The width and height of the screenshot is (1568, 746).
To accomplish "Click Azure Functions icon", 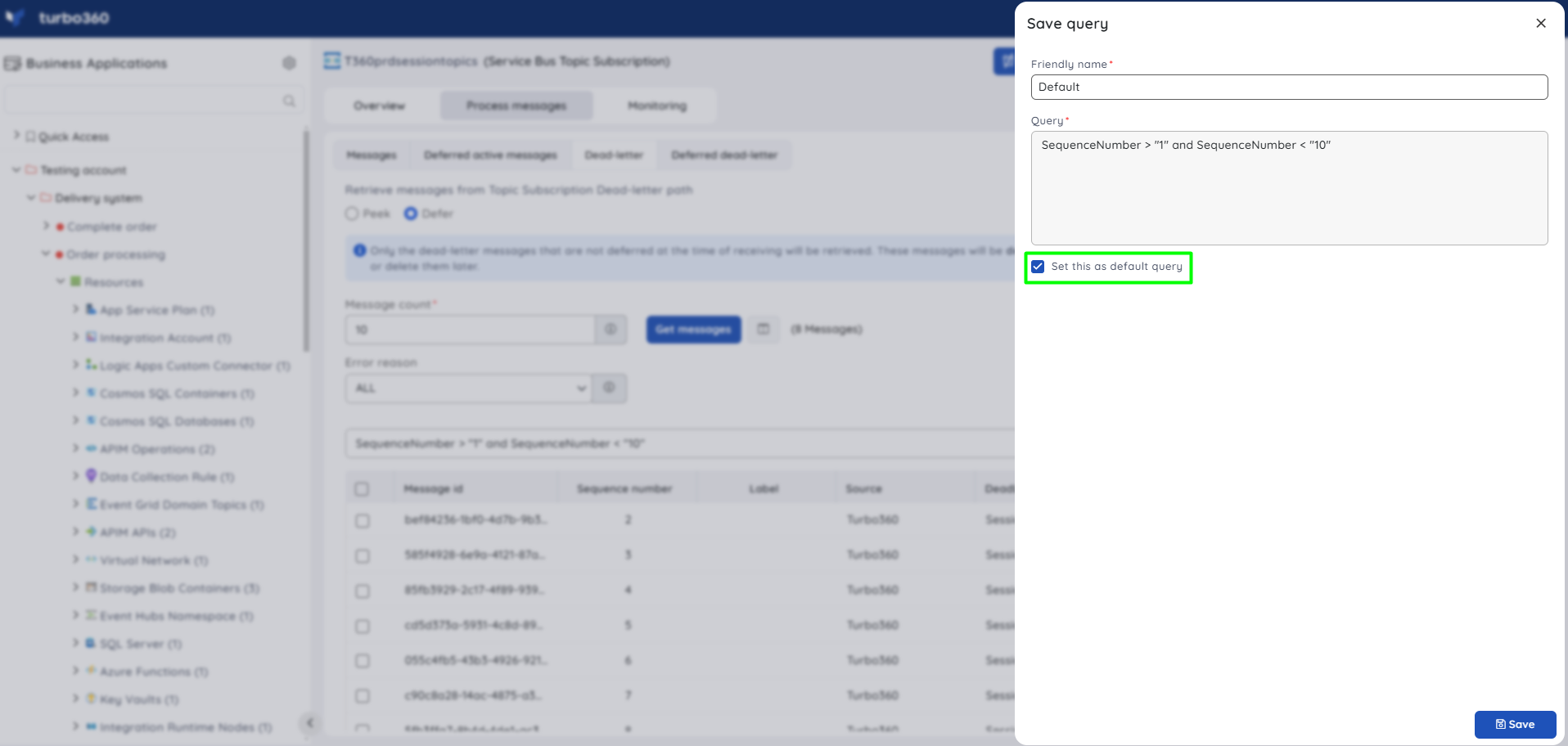I will click(x=92, y=671).
